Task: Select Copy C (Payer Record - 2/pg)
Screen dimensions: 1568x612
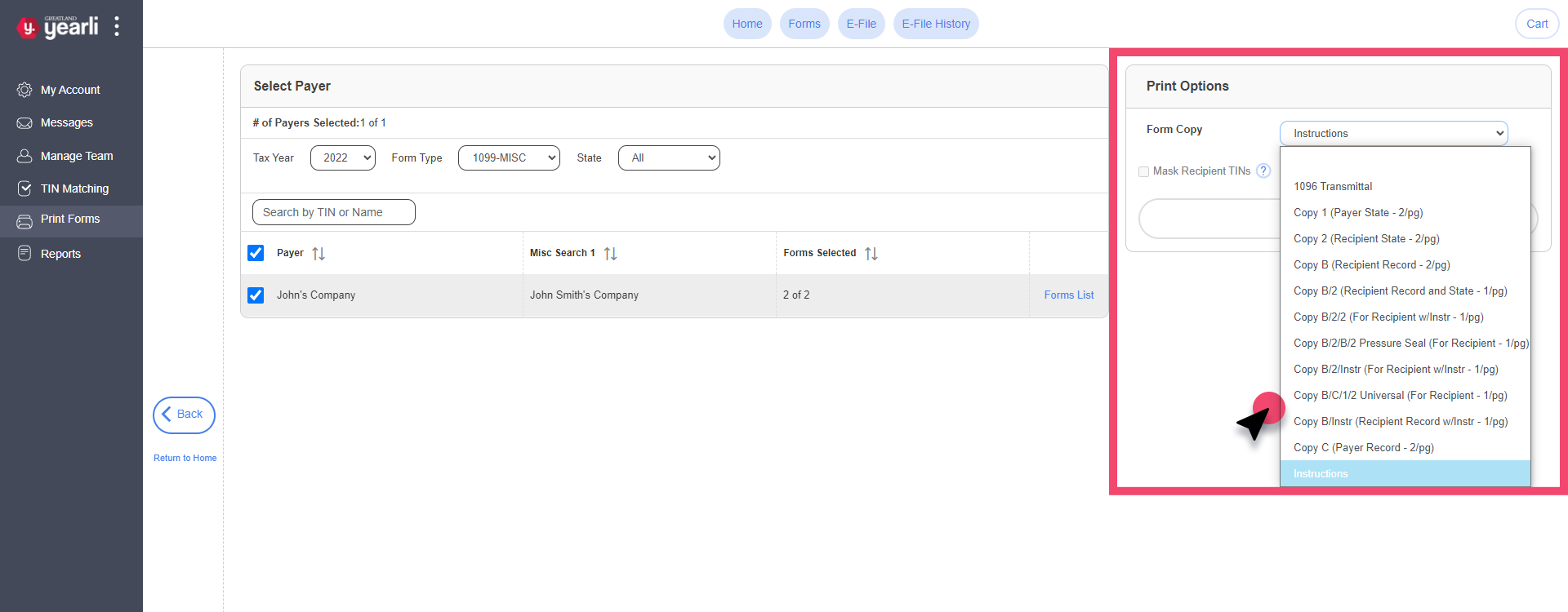Action: (x=1405, y=447)
